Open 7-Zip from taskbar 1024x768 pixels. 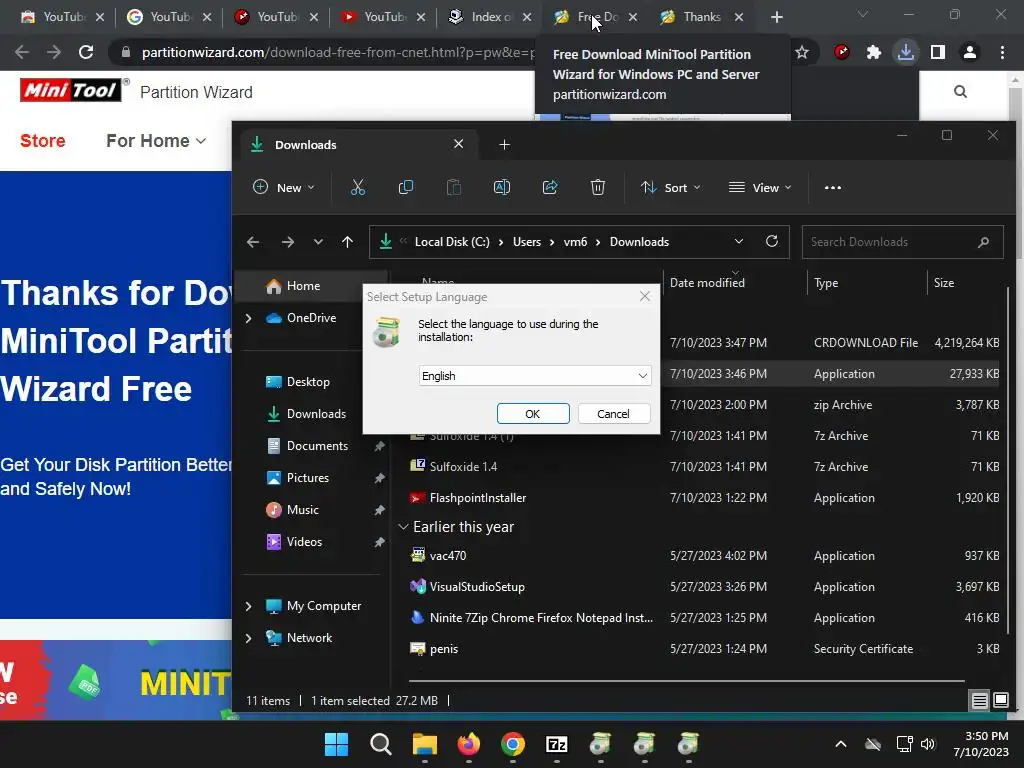556,744
